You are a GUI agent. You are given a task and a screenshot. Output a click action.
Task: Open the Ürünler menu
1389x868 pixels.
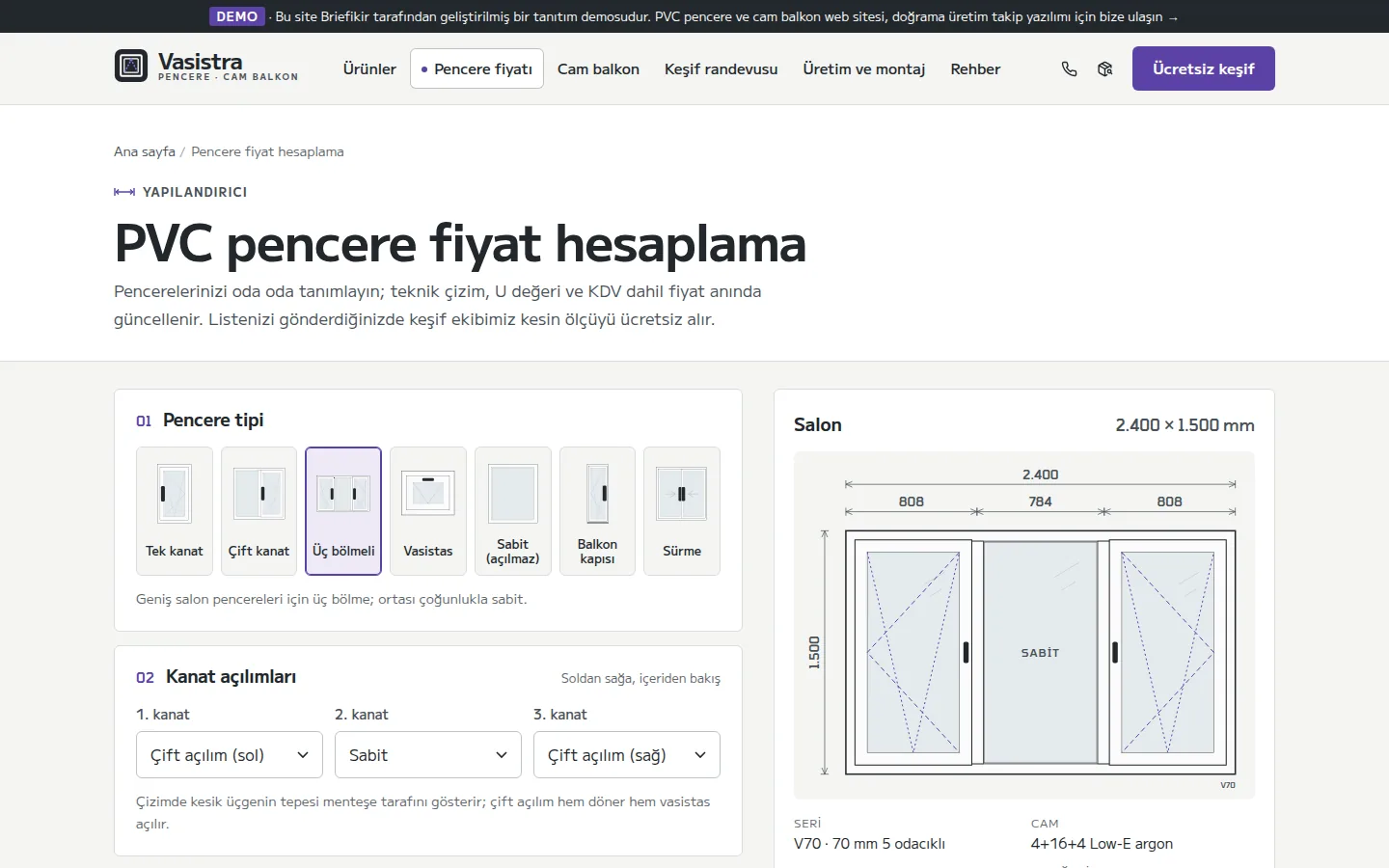click(369, 68)
